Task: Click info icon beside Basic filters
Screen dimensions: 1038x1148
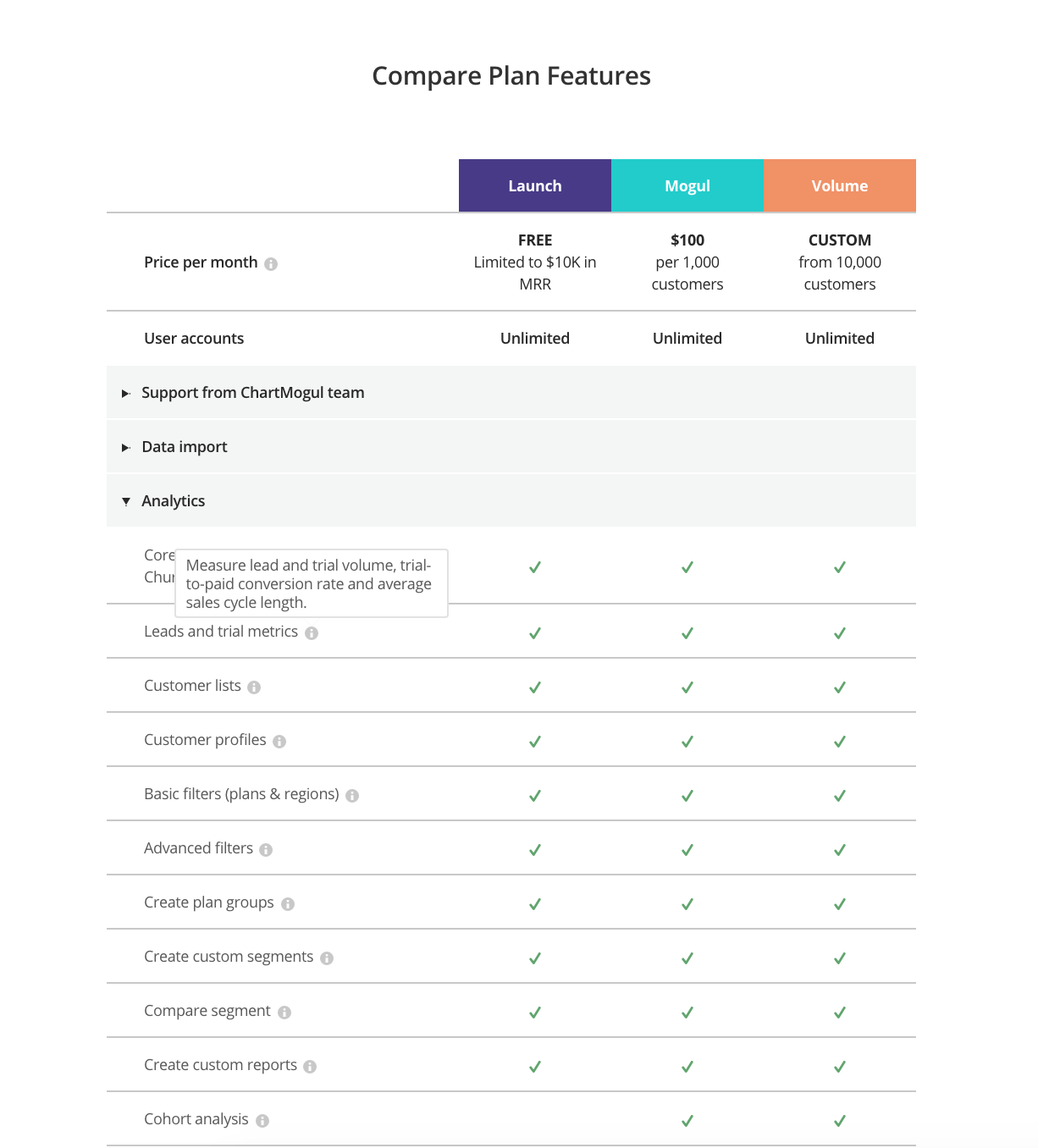Action: (x=352, y=796)
